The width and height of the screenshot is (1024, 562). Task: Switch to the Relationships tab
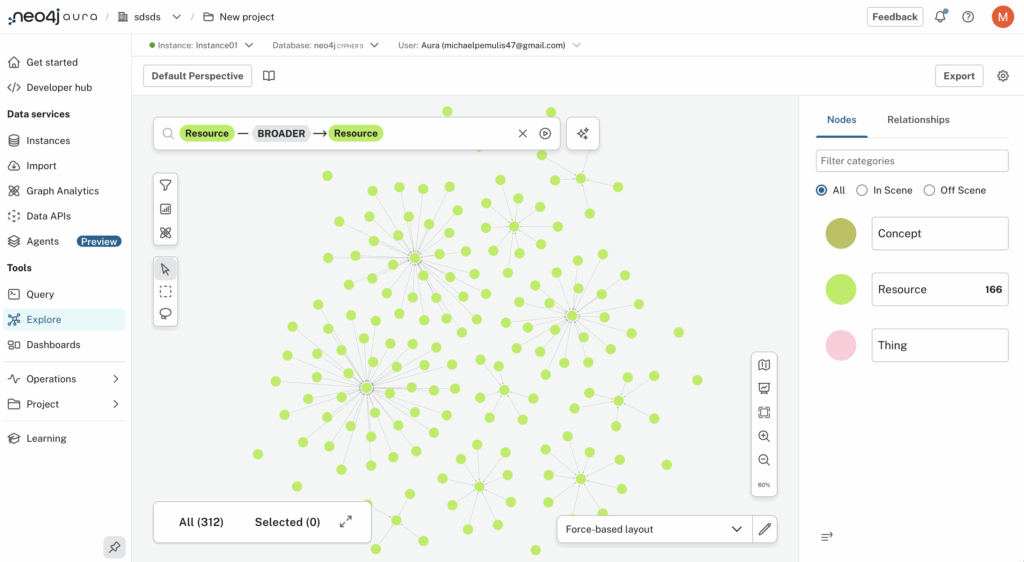coord(918,120)
